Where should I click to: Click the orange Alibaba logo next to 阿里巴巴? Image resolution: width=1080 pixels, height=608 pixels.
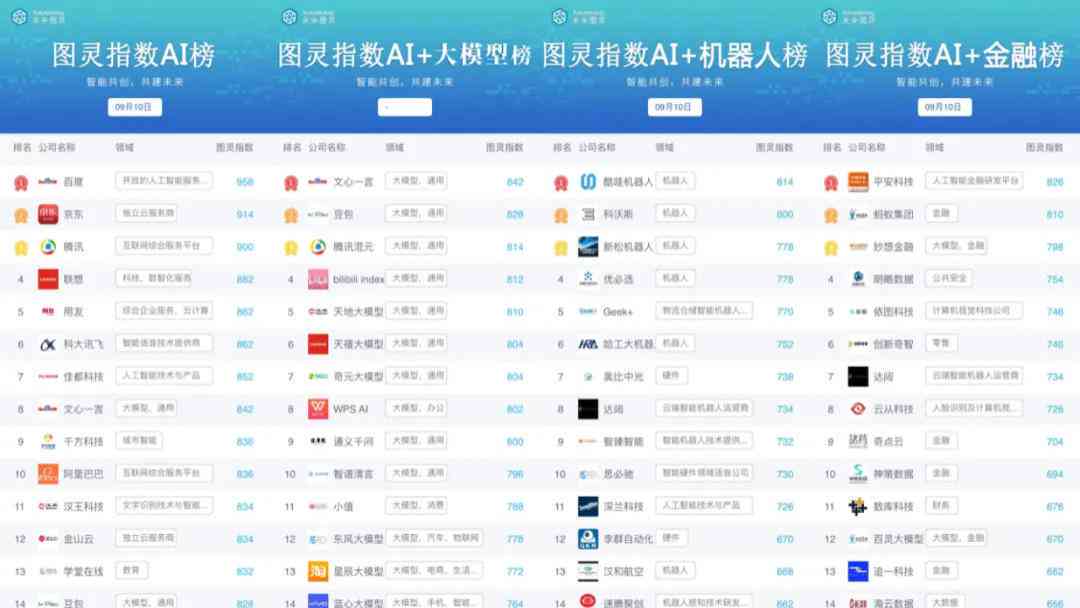pos(48,474)
